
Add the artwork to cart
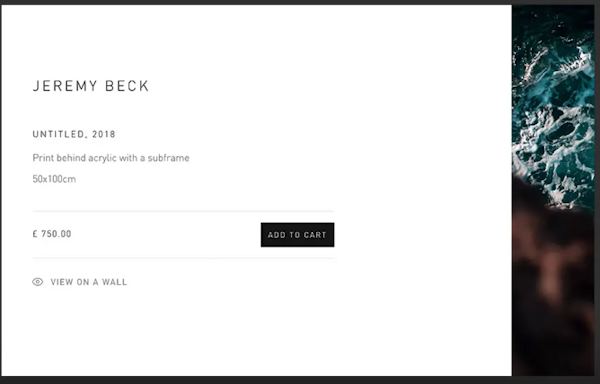click(x=297, y=235)
